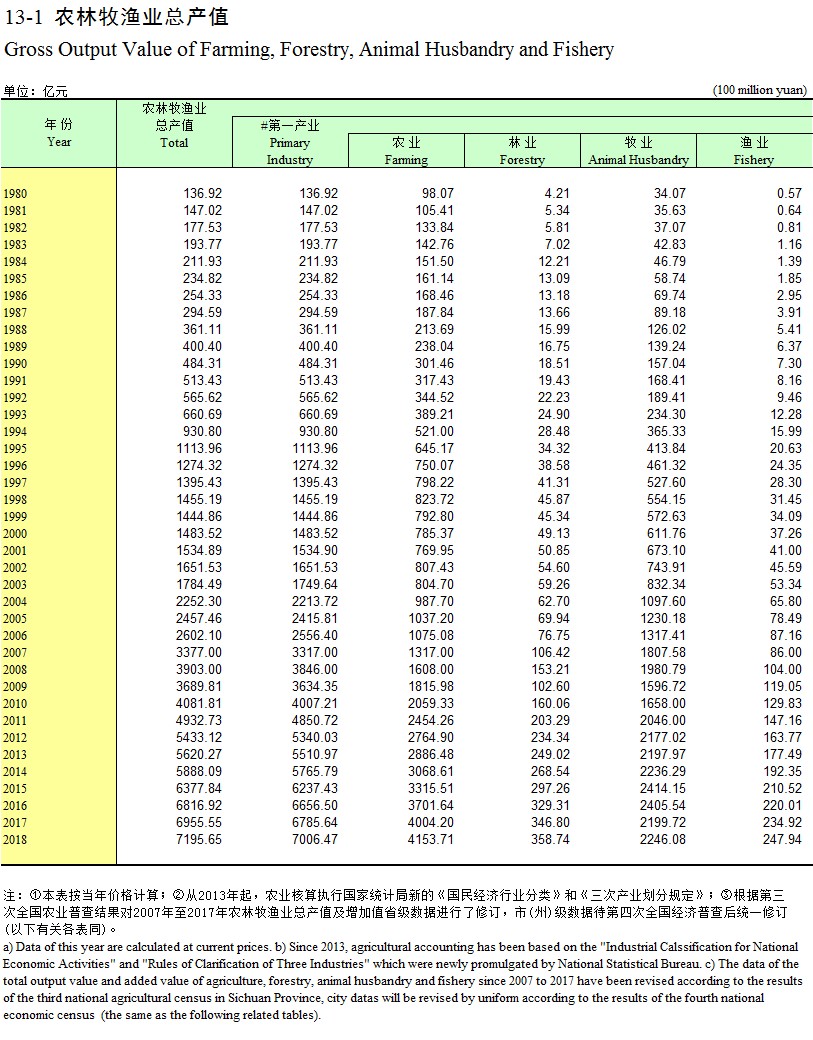Select the year 1980 row label
813x1040 pixels.
point(15,194)
